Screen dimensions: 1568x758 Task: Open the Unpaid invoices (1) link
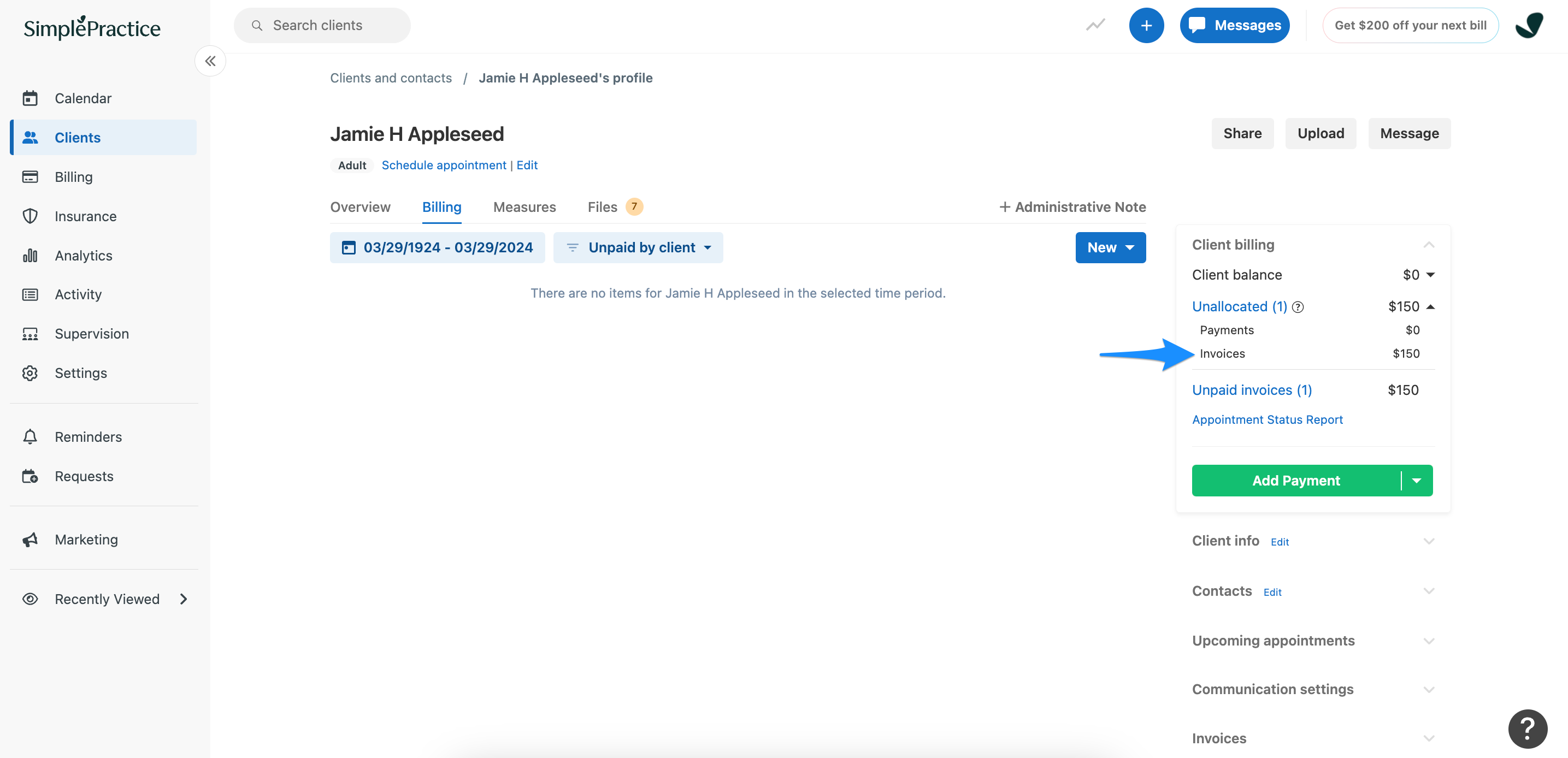(1252, 390)
